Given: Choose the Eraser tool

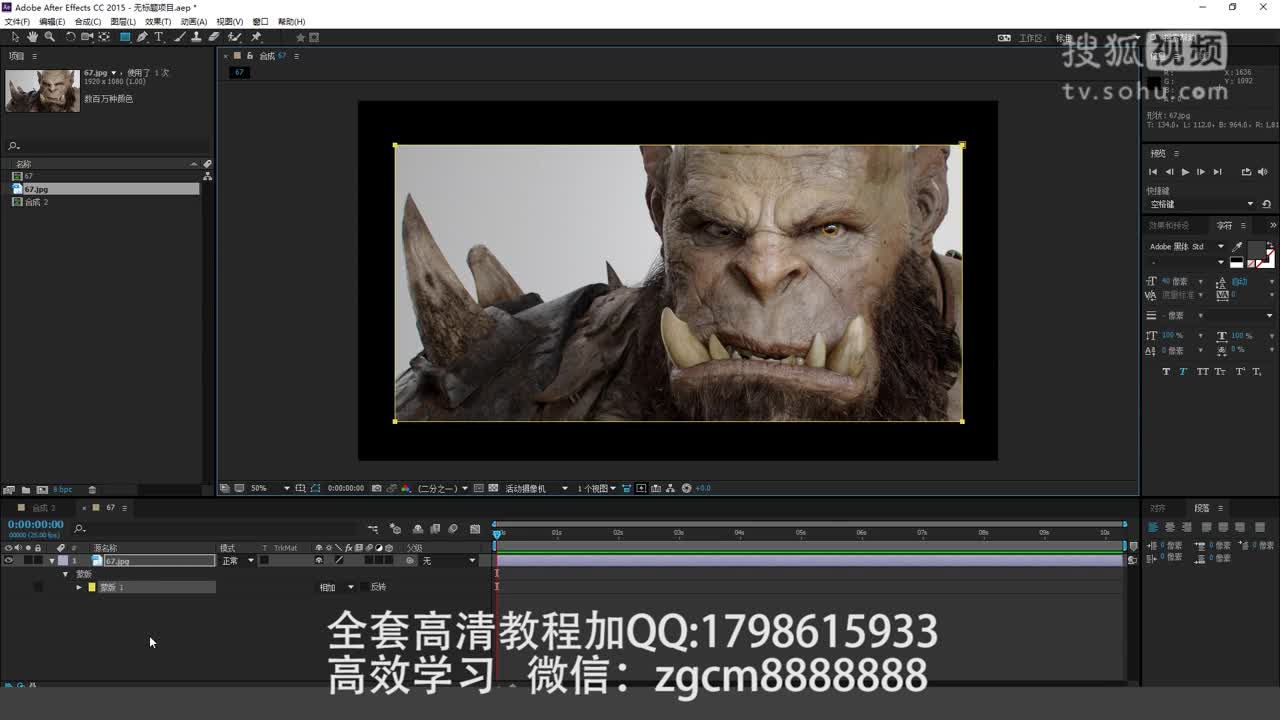Looking at the screenshot, I should [x=212, y=36].
